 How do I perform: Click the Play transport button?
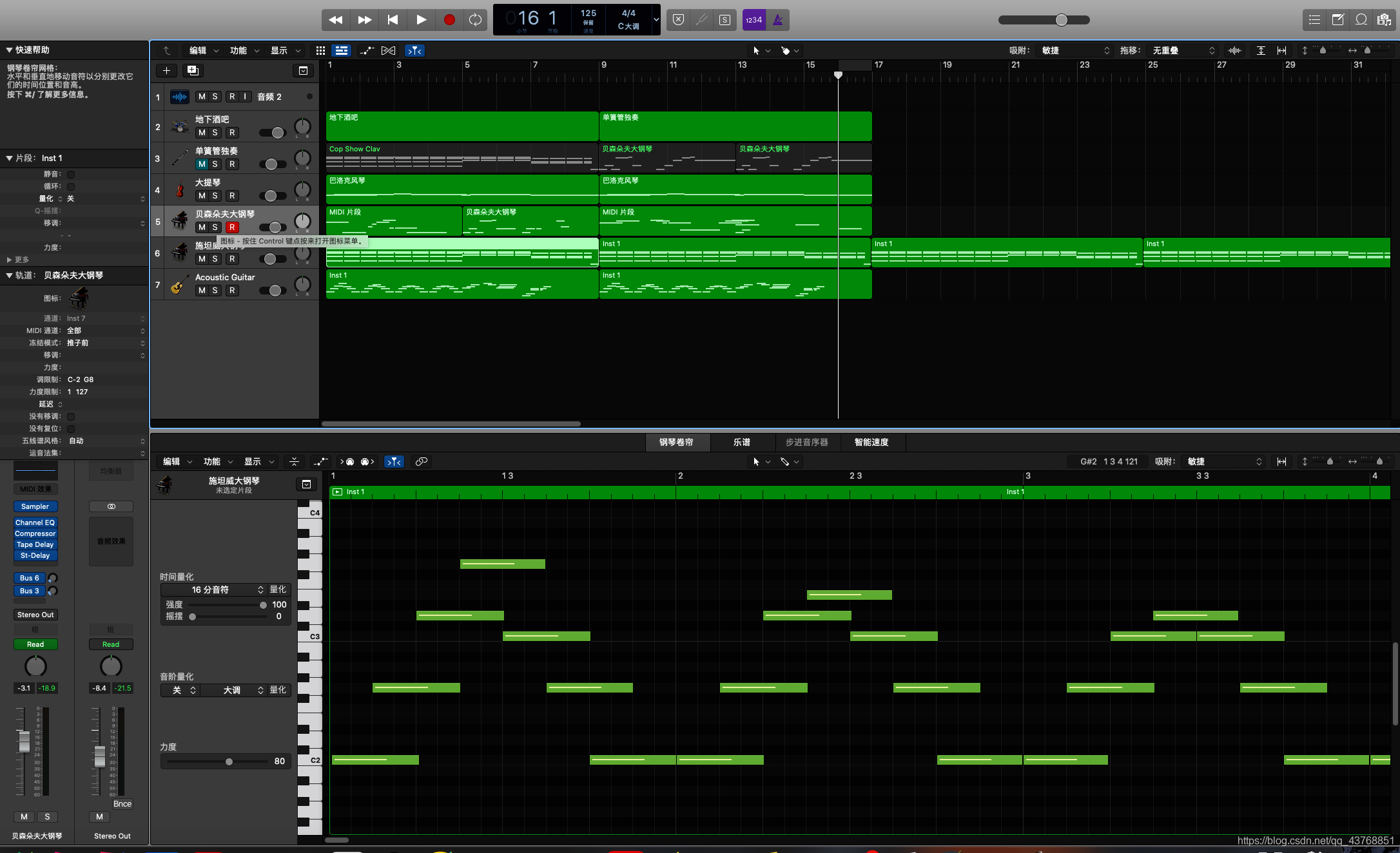[x=421, y=20]
